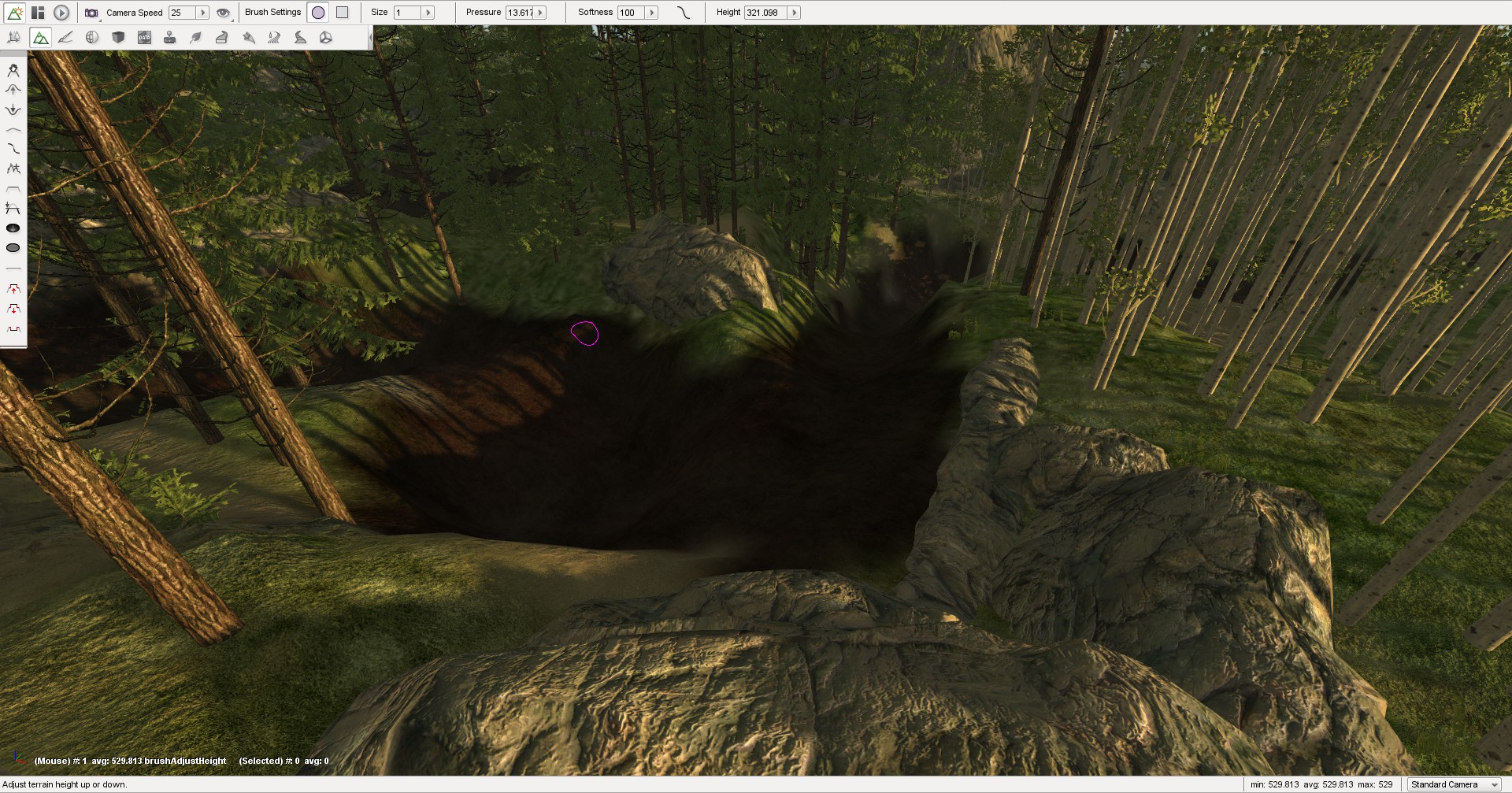Open the Standard Camera dropdown

(x=1454, y=784)
